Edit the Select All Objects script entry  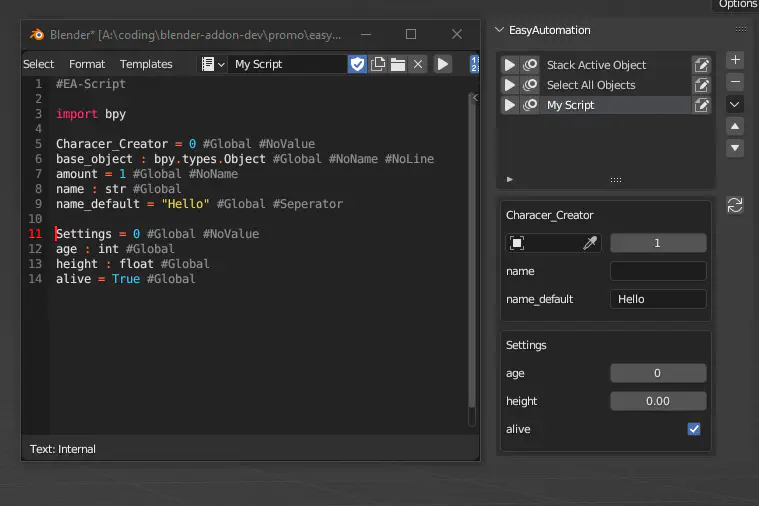coord(702,85)
